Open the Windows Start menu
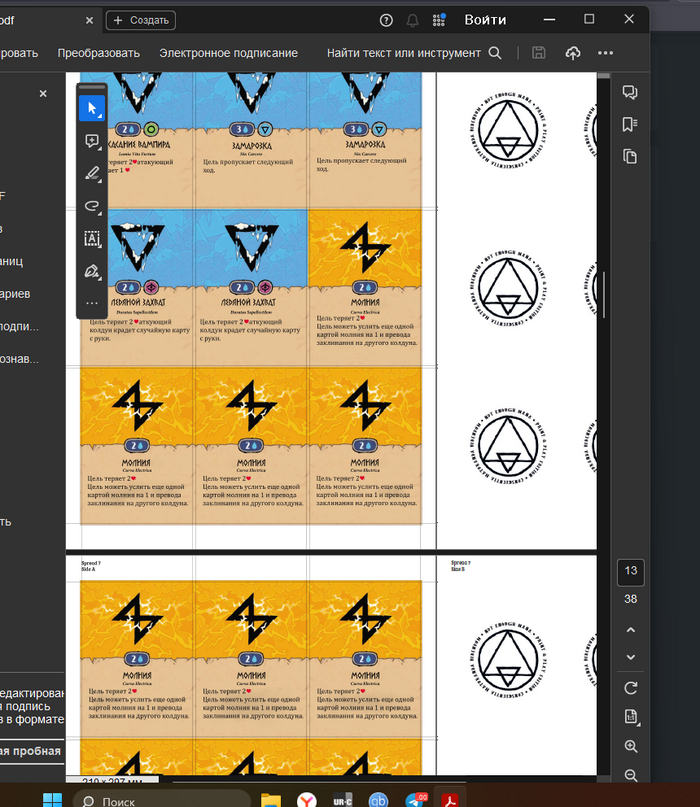This screenshot has width=700, height=807. pyautogui.click(x=52, y=800)
